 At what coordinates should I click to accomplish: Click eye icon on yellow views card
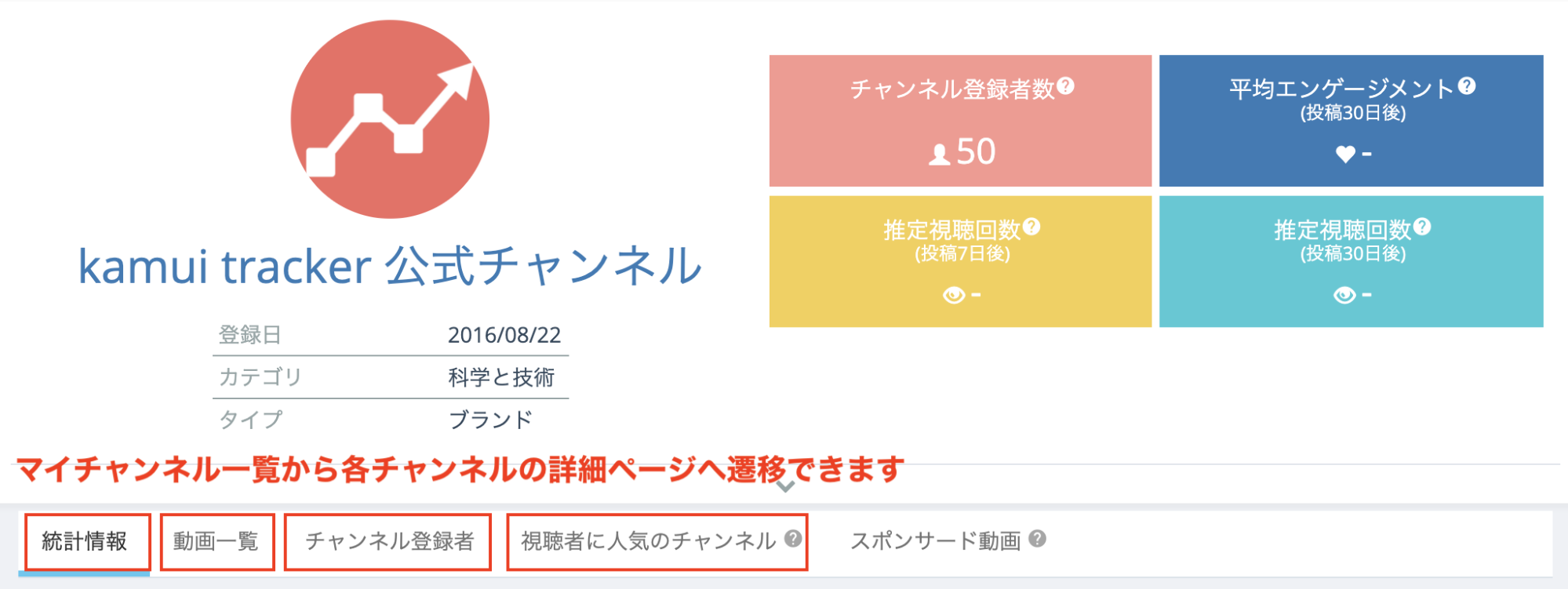(954, 295)
